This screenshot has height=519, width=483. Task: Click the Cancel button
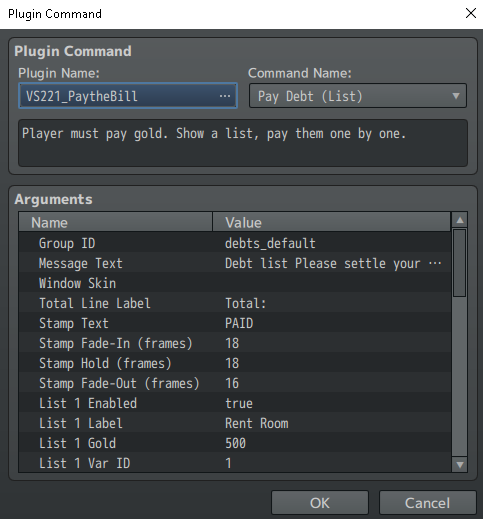427,503
